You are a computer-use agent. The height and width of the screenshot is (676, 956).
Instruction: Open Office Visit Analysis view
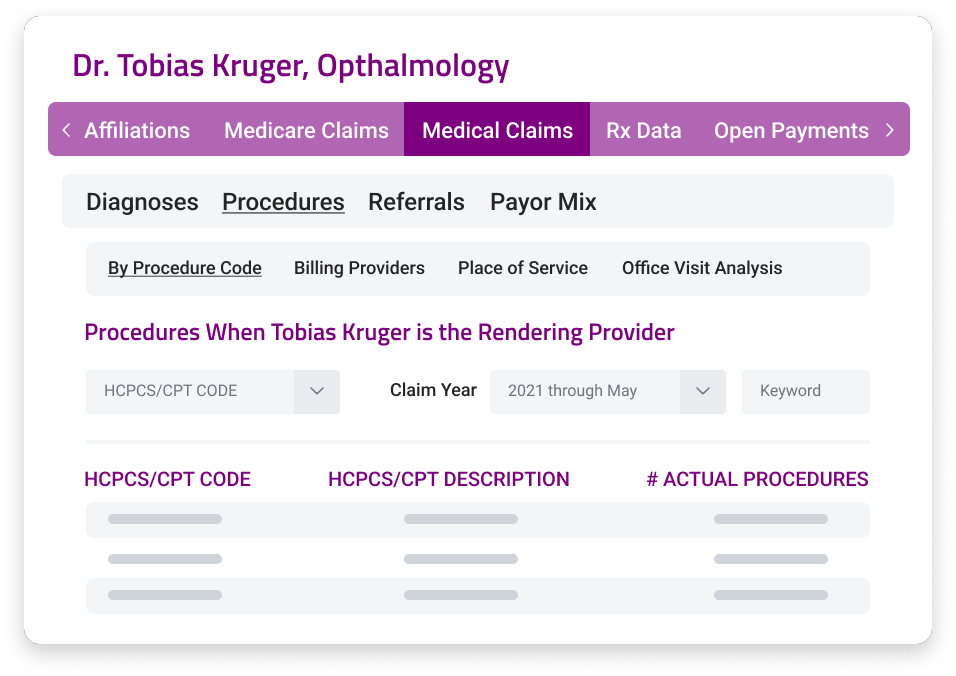tap(702, 268)
